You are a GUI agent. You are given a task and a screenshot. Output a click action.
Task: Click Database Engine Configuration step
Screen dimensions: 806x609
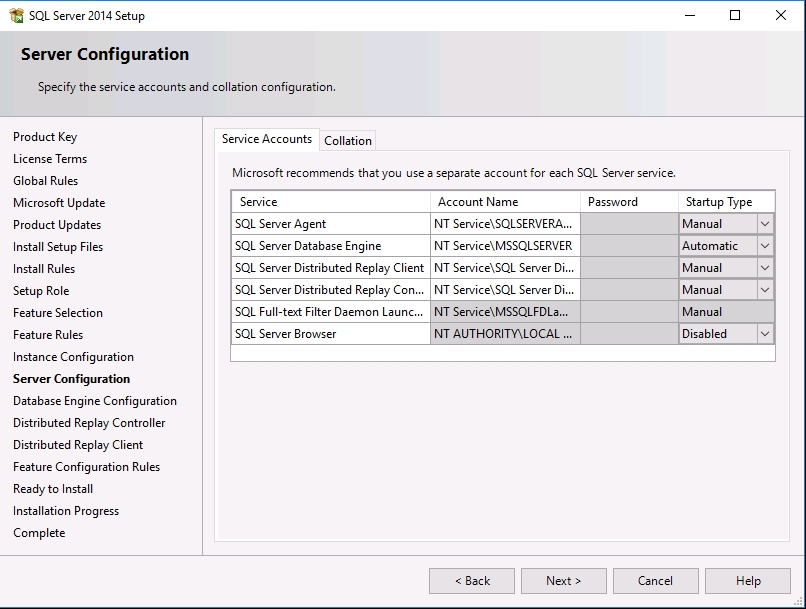click(95, 401)
